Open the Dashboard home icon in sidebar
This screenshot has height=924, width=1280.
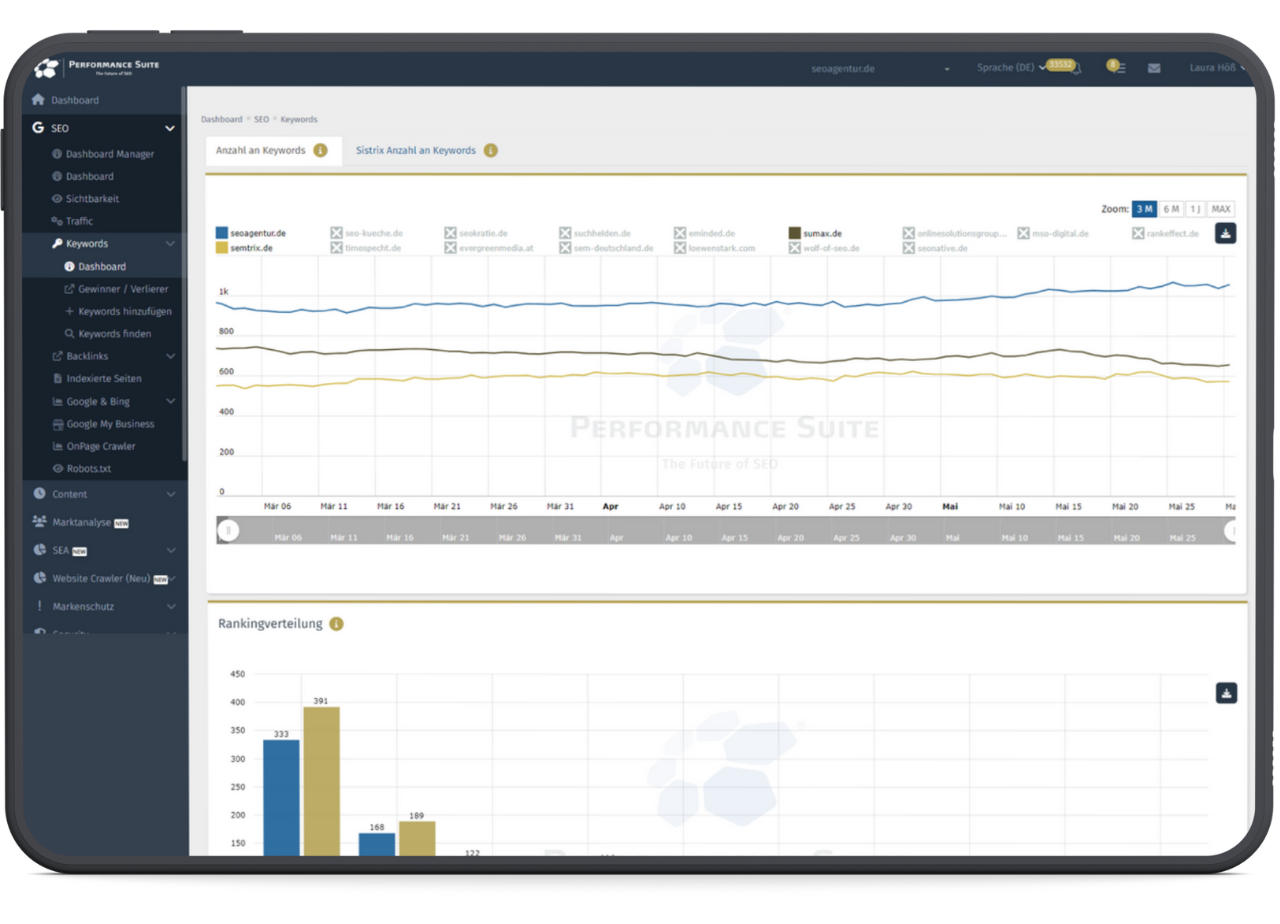(x=38, y=100)
